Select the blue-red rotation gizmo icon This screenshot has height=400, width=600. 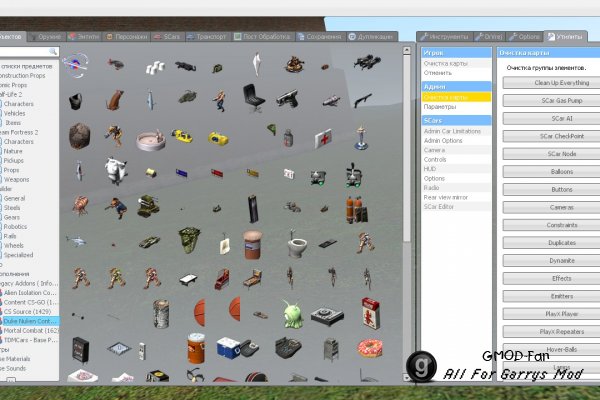76,65
